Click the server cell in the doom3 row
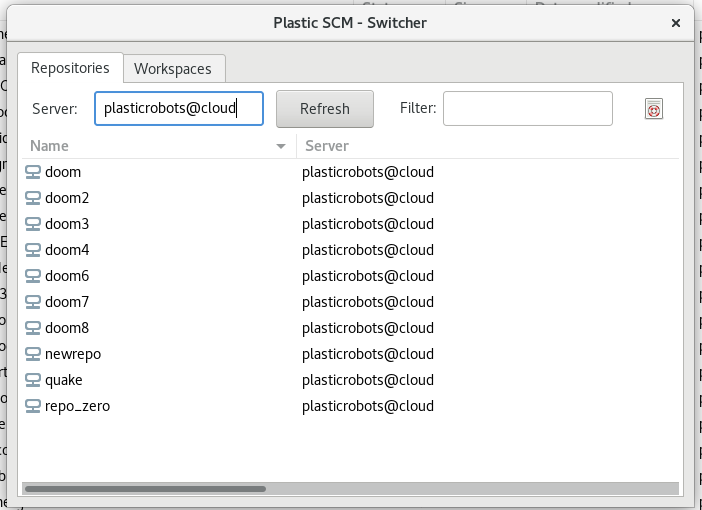Viewport: 702px width, 510px height. [368, 224]
